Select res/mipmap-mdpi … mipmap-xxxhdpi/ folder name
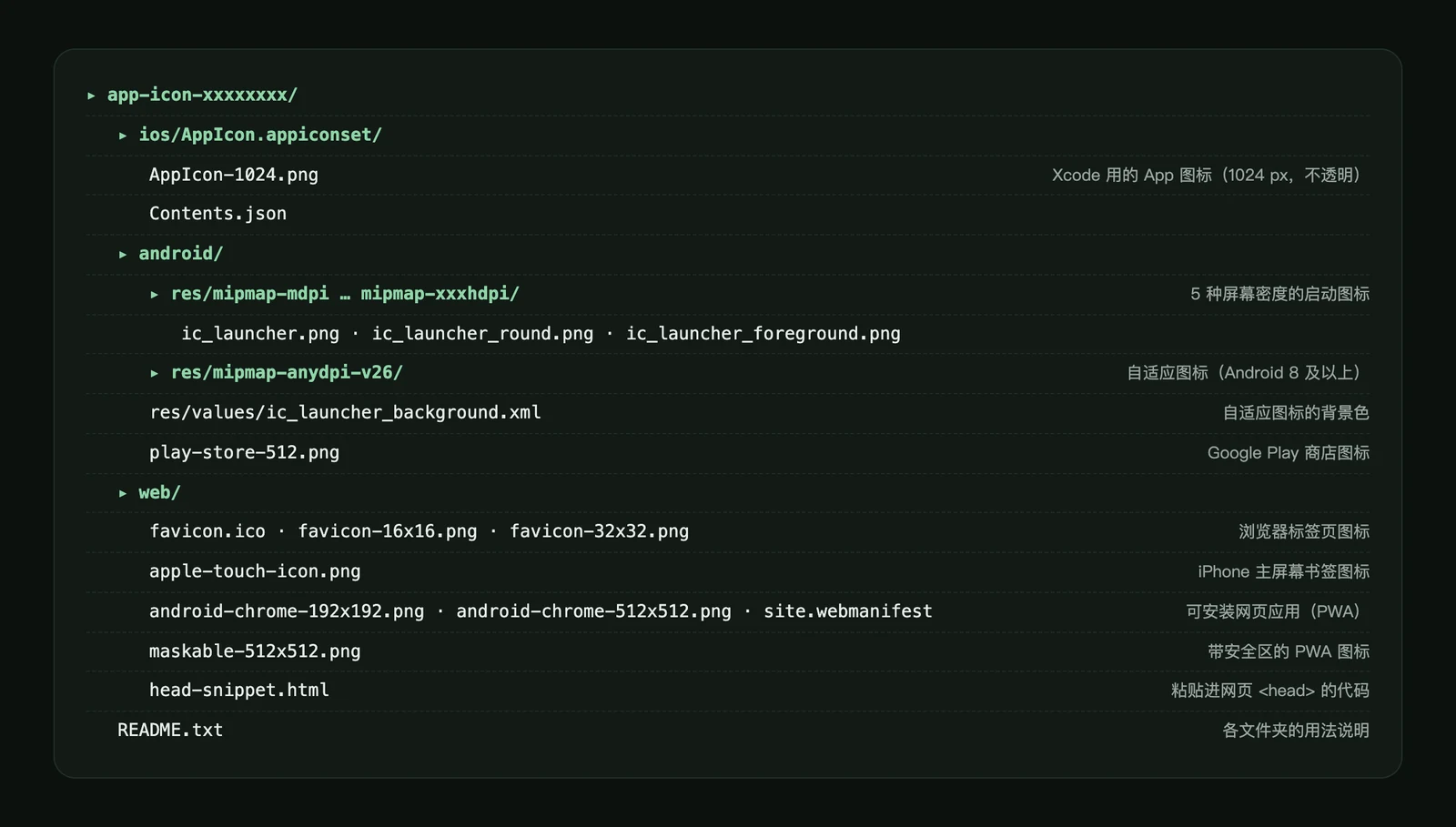The image size is (1456, 827). 345,294
